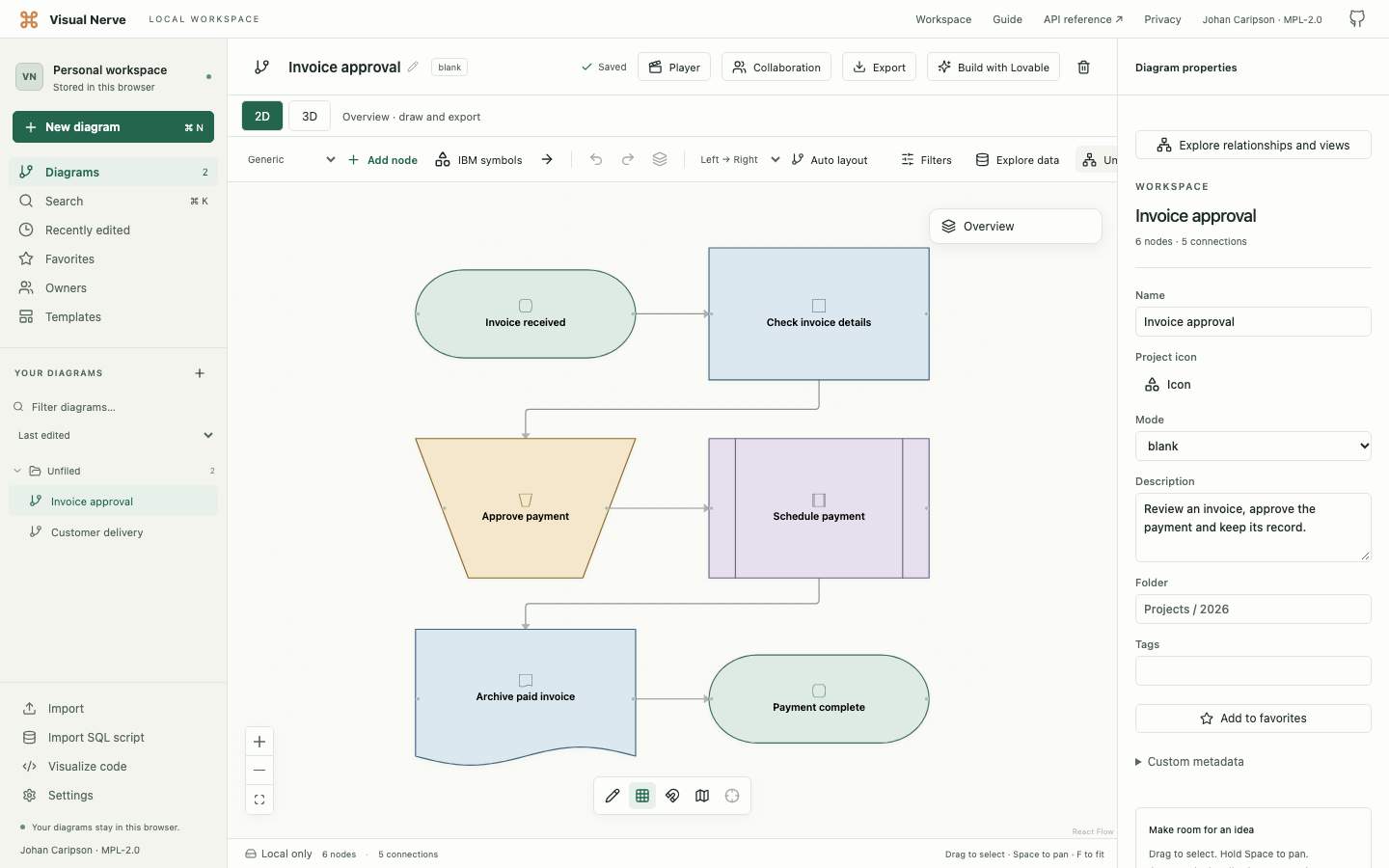Add diagram to favorites

coord(1253,719)
